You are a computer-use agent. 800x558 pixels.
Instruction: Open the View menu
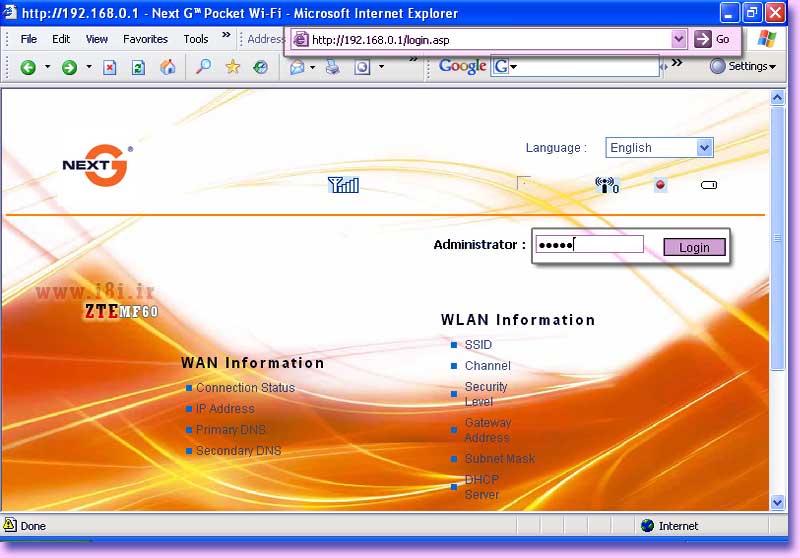(x=96, y=39)
